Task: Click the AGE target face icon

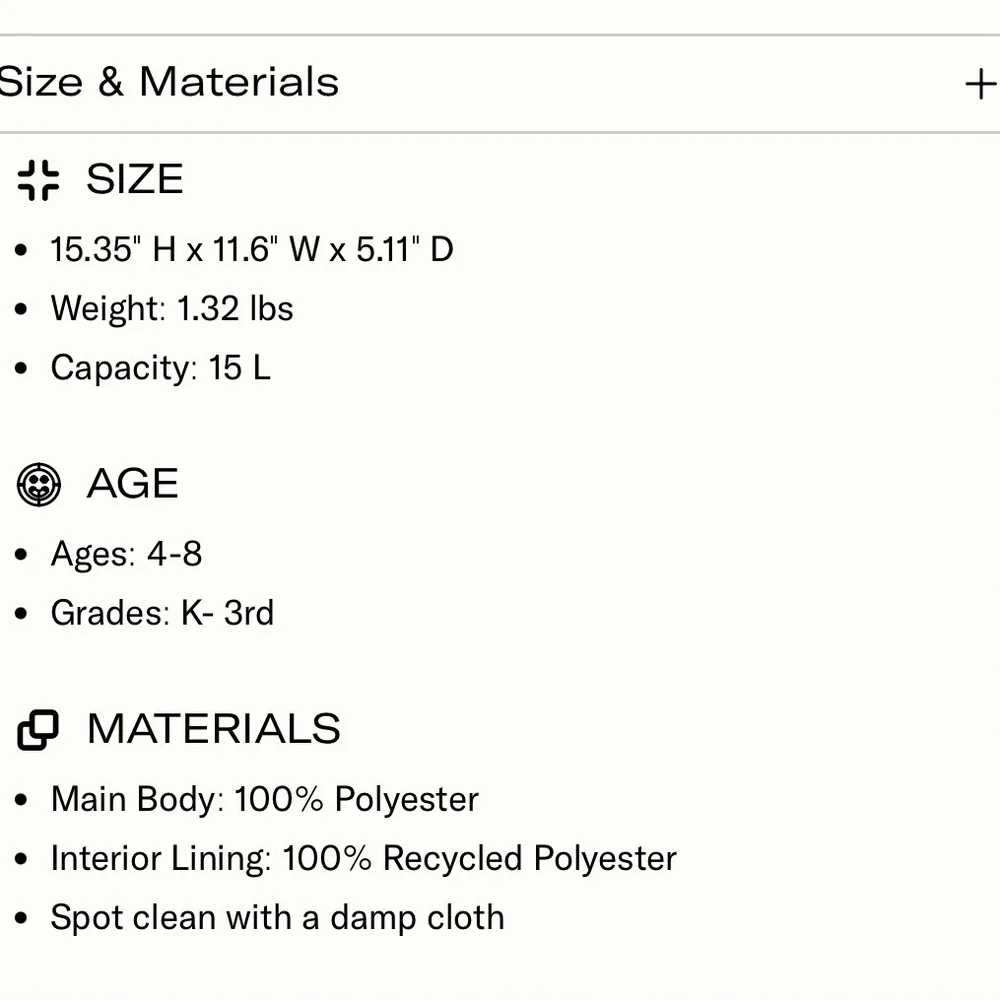Action: point(39,485)
